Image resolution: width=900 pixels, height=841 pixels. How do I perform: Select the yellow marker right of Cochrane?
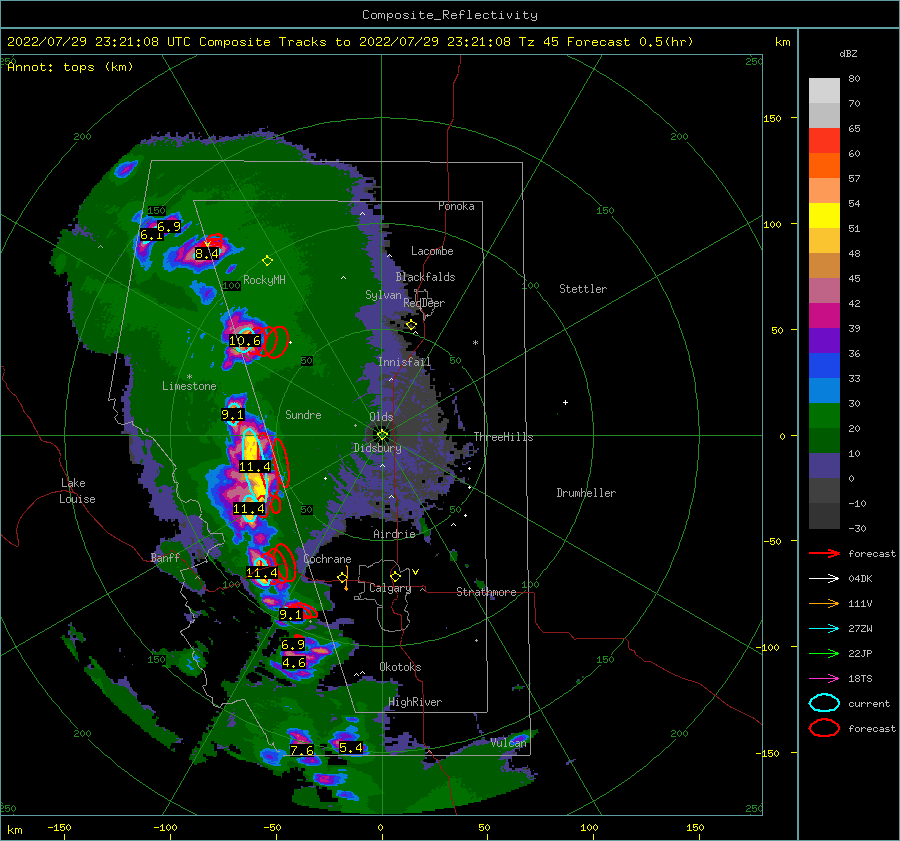[x=343, y=578]
